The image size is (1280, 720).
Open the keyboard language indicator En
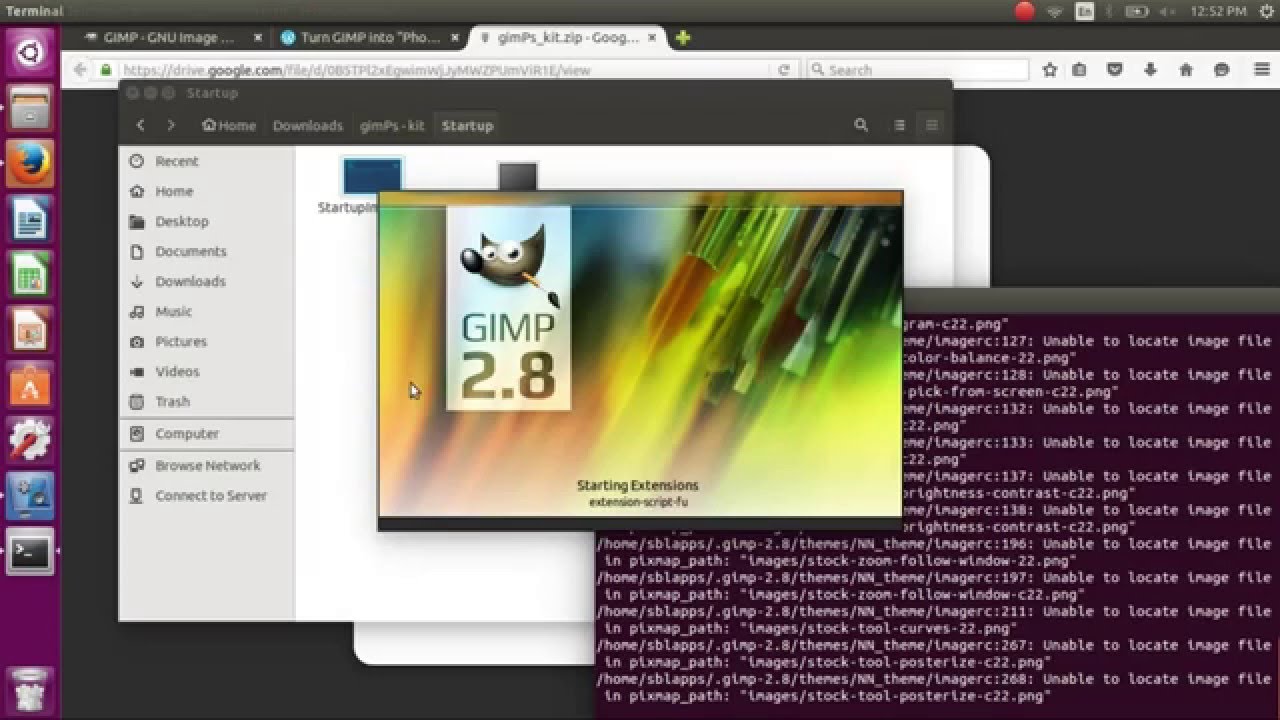[x=1084, y=11]
